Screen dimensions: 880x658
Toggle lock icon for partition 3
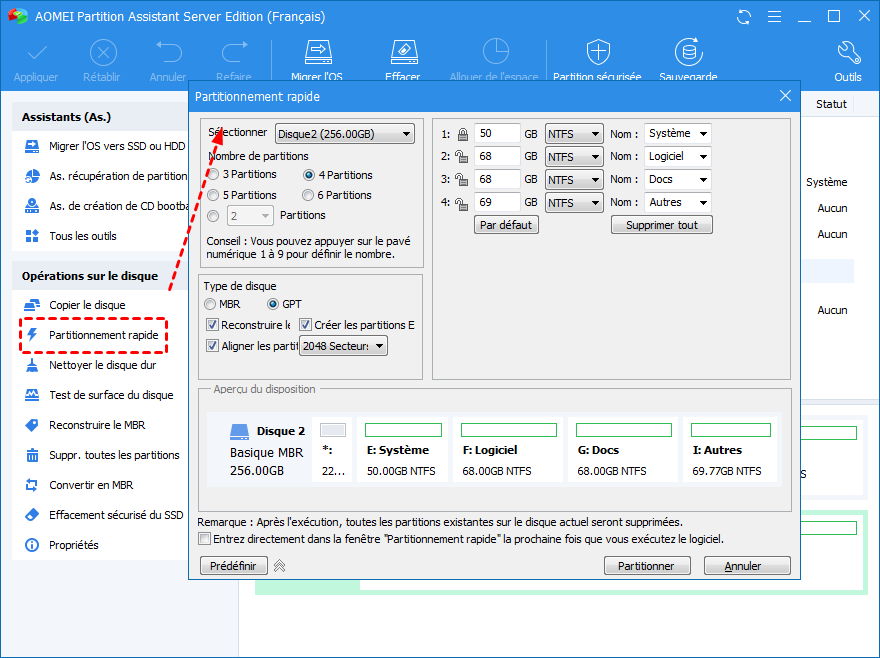[461, 180]
